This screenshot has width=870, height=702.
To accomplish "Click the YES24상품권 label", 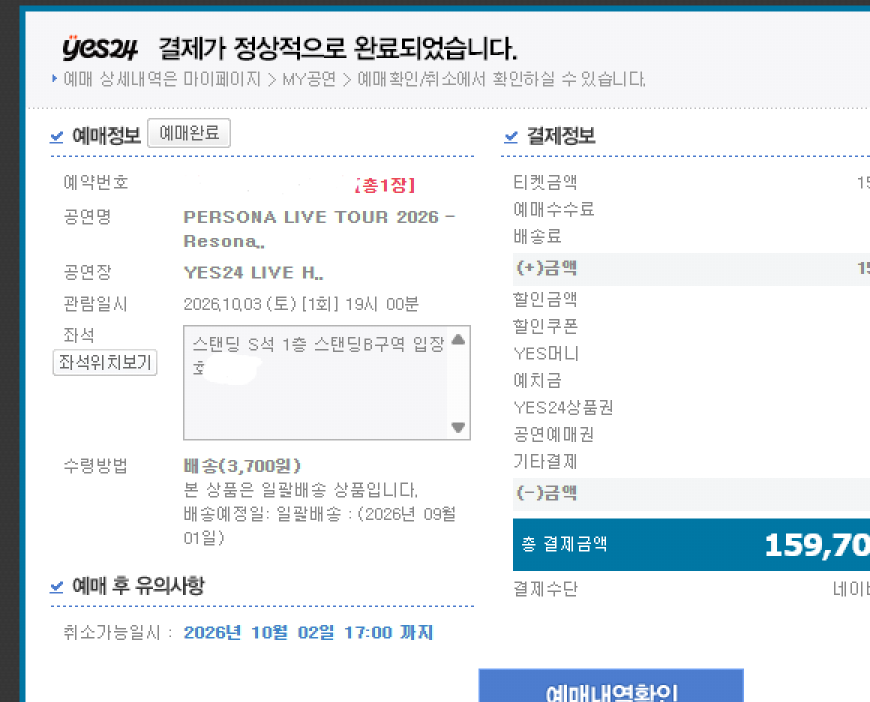I will (563, 407).
